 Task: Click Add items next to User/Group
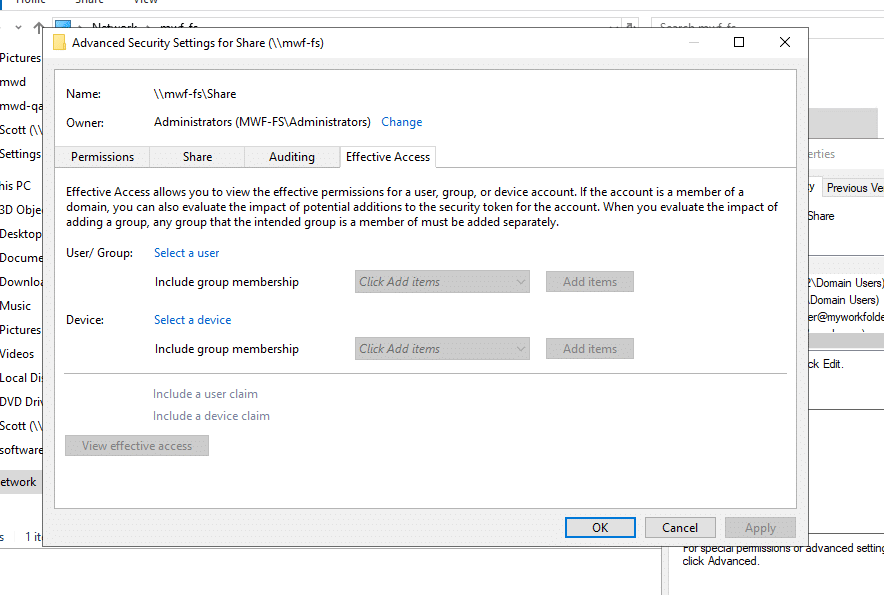click(589, 282)
